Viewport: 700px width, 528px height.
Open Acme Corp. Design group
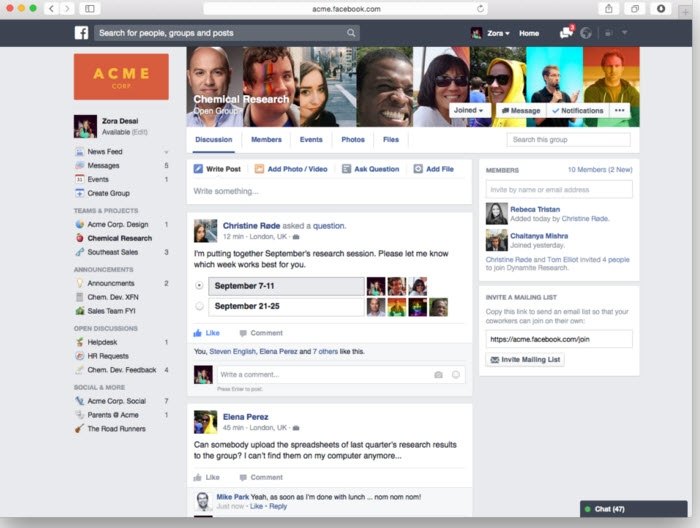[118, 225]
